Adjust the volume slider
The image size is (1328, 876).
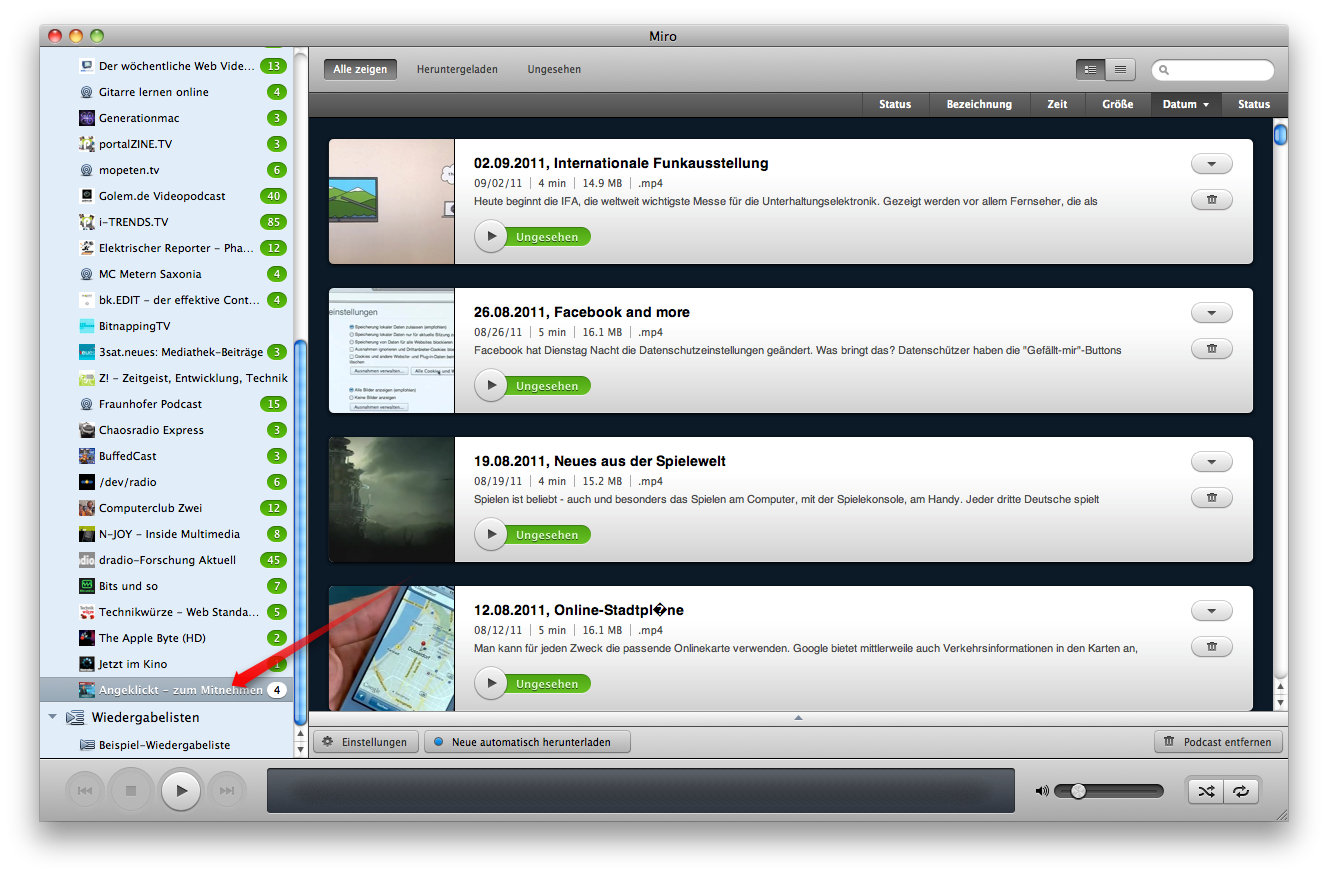click(x=1077, y=790)
